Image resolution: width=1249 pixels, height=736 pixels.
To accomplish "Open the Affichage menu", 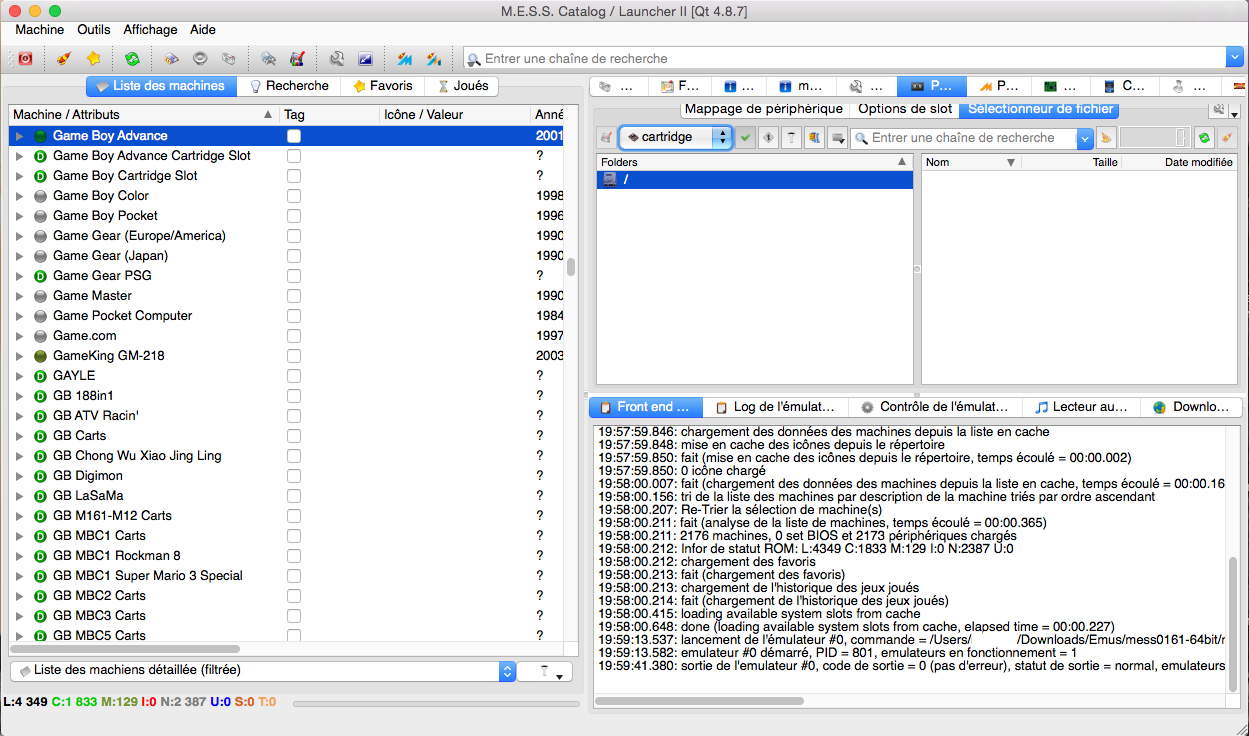I will click(150, 30).
